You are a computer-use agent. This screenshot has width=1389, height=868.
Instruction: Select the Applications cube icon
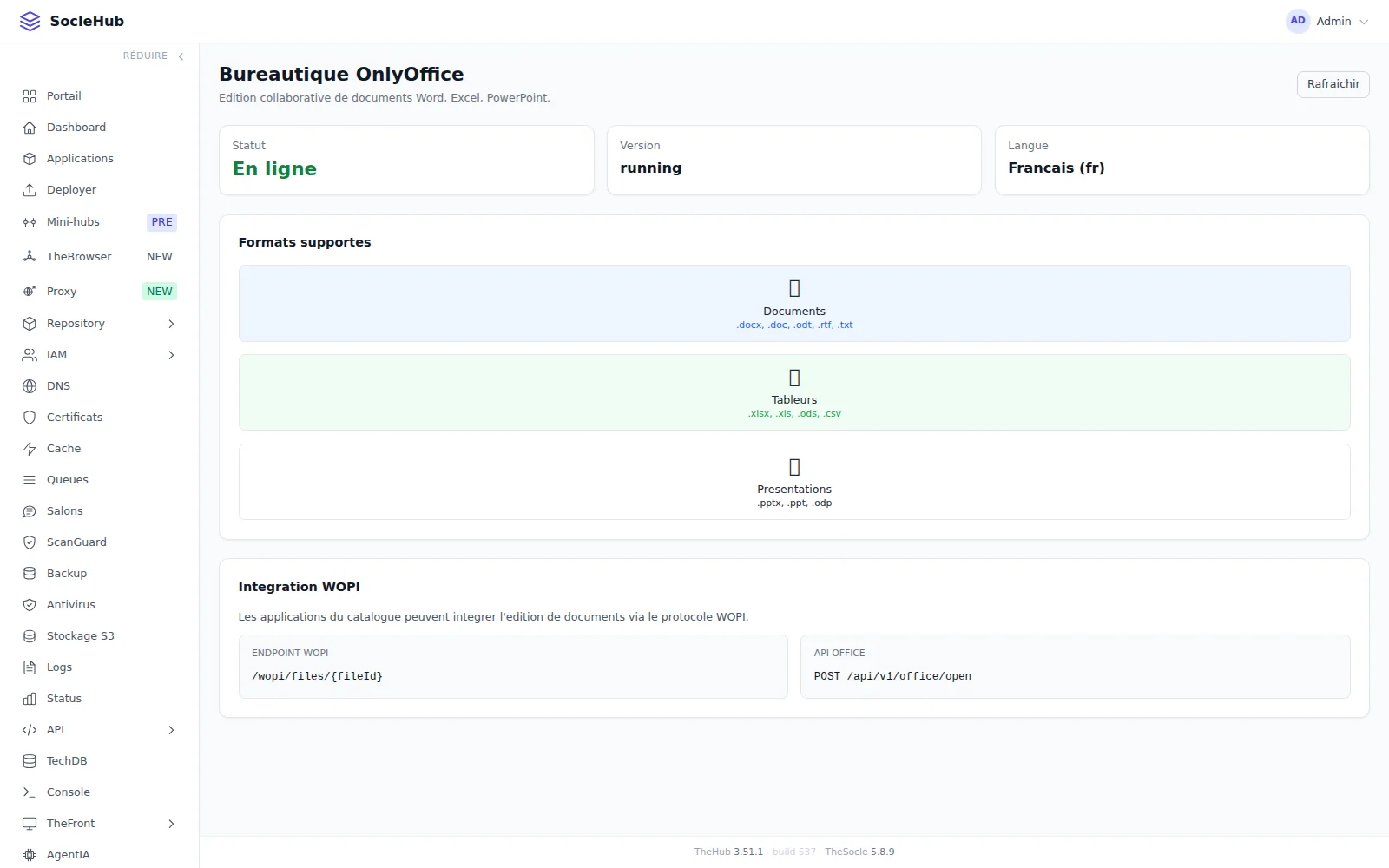30,159
